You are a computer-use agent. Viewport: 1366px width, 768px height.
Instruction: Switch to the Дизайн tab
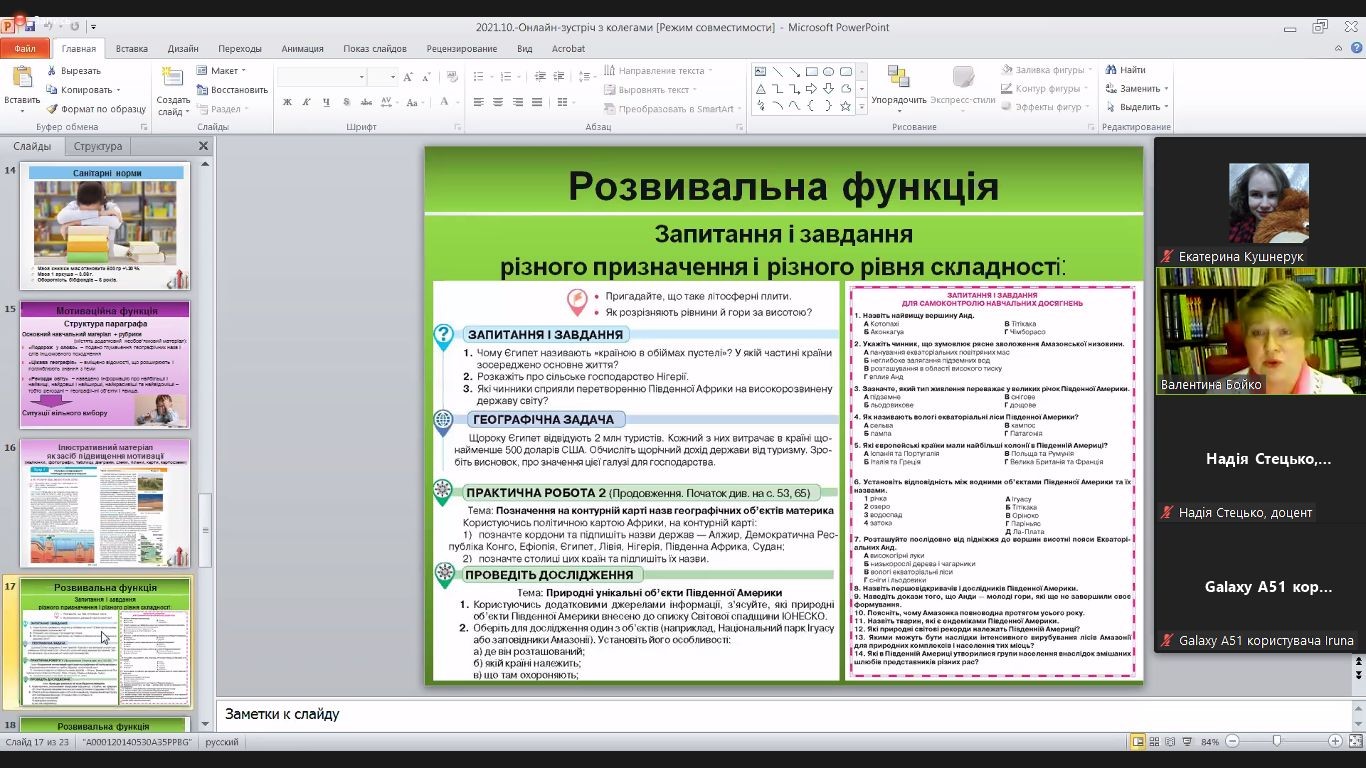click(183, 48)
